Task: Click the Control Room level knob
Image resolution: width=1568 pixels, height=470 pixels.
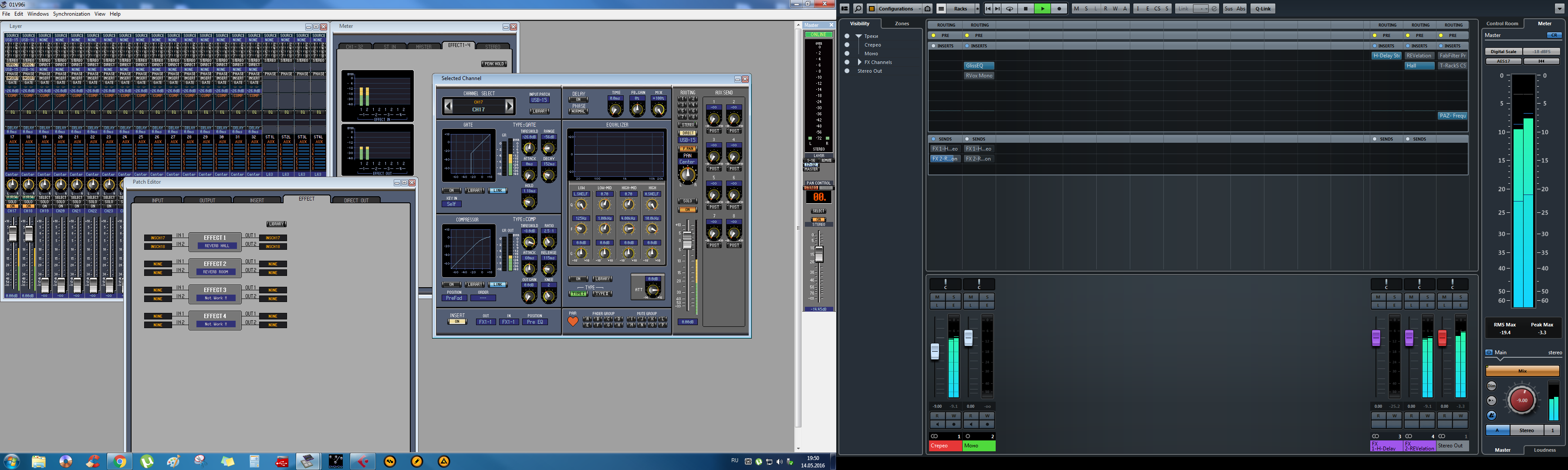Action: tap(1522, 400)
